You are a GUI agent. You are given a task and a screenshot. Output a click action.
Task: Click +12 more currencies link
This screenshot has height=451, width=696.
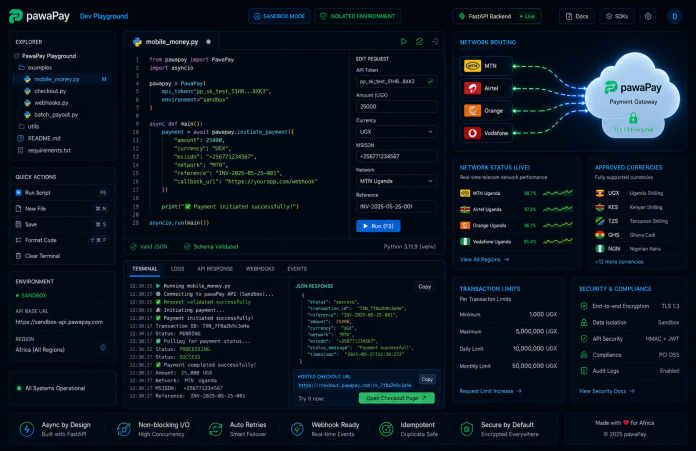coord(619,262)
